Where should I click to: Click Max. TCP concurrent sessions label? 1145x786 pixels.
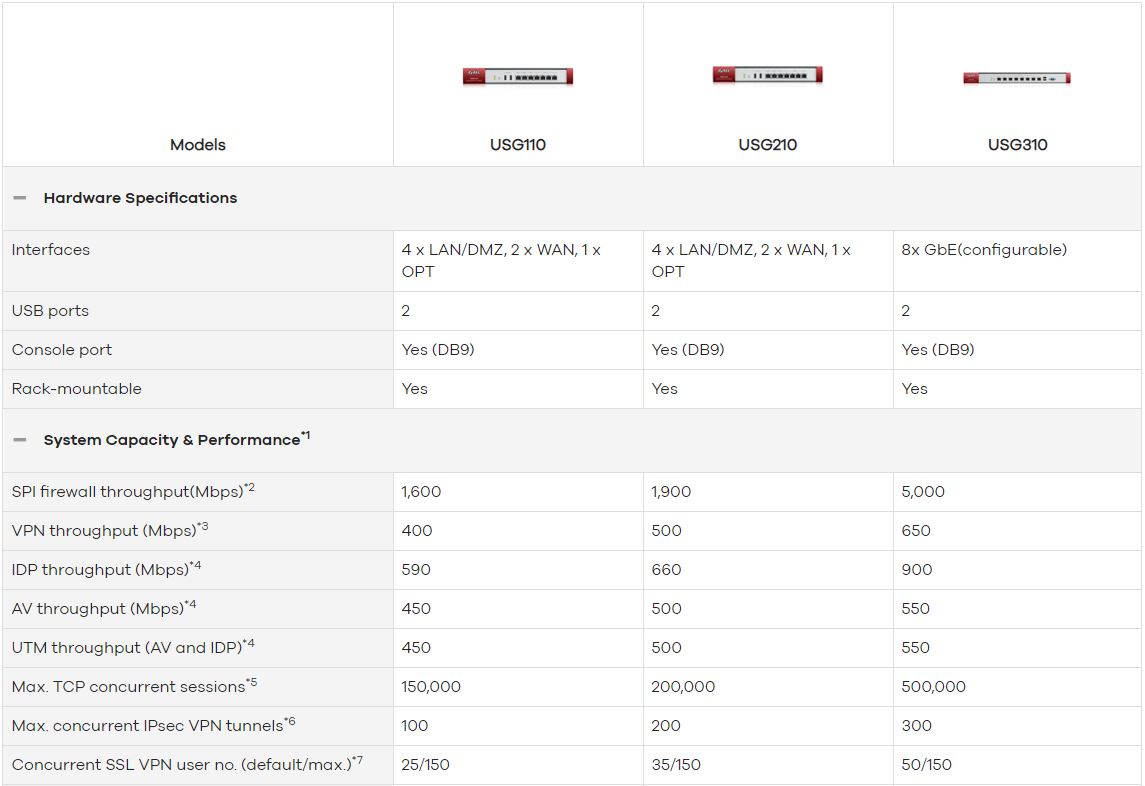[134, 686]
